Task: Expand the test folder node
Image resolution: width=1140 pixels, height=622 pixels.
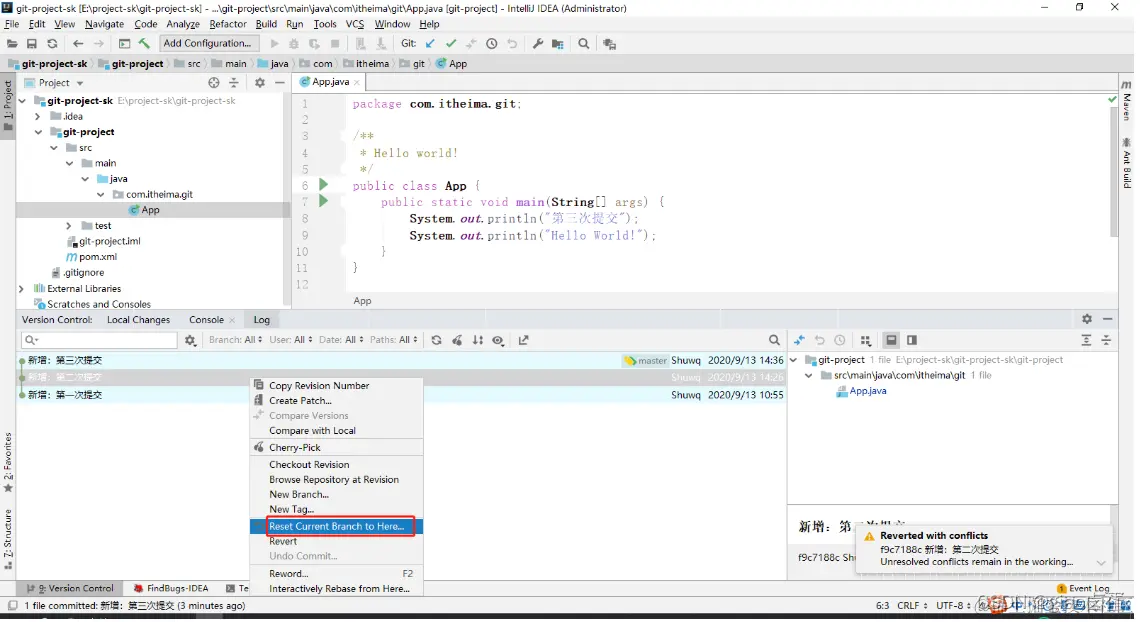Action: pyautogui.click(x=69, y=226)
